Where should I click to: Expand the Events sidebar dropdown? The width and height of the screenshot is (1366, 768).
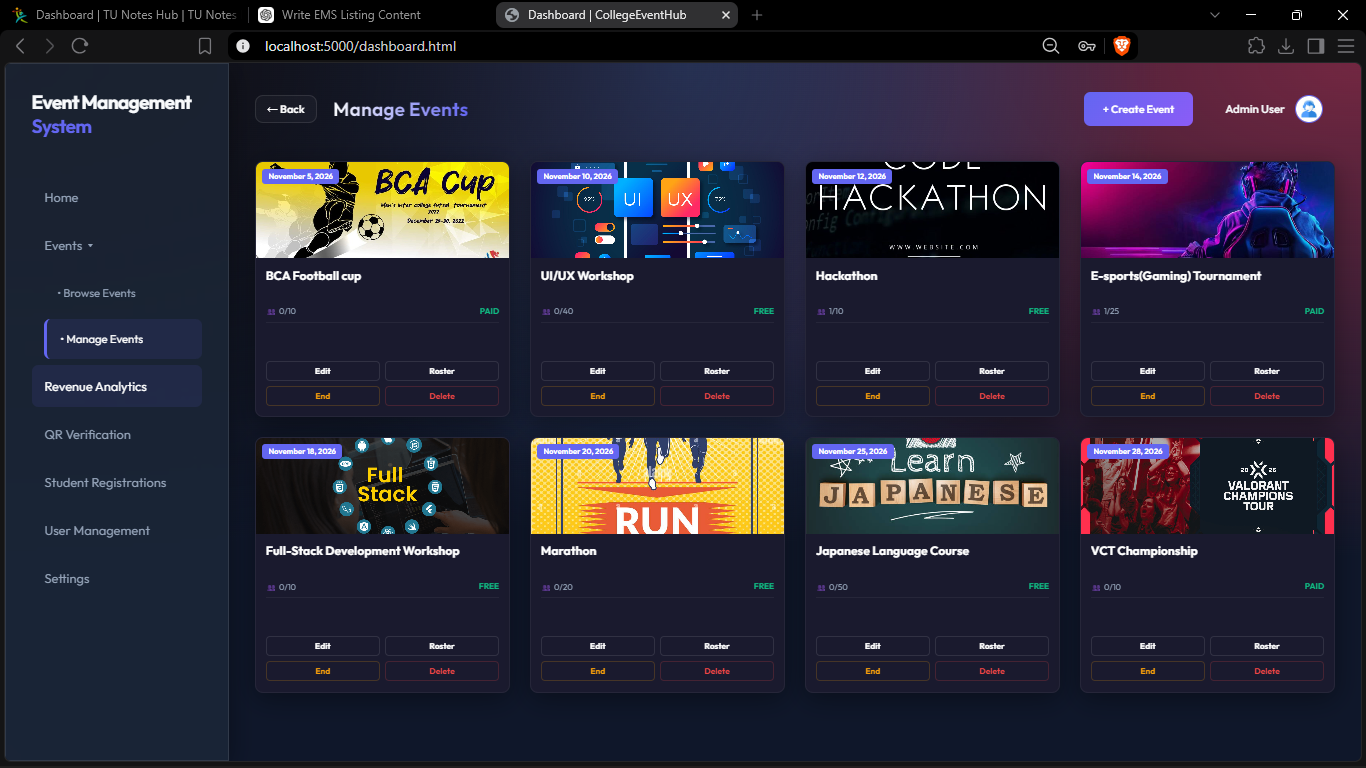click(x=69, y=246)
